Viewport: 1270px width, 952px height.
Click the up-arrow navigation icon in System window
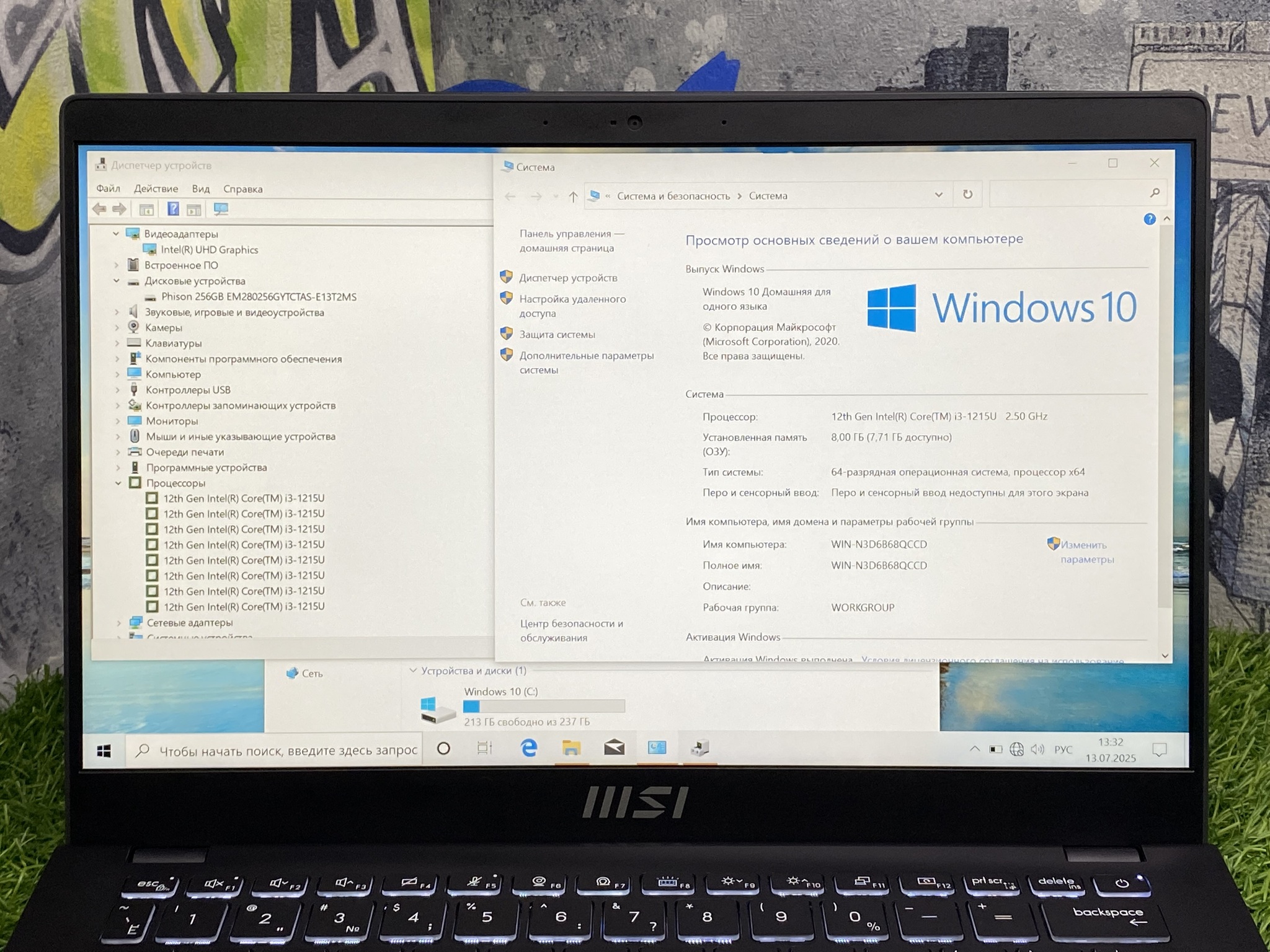(573, 196)
